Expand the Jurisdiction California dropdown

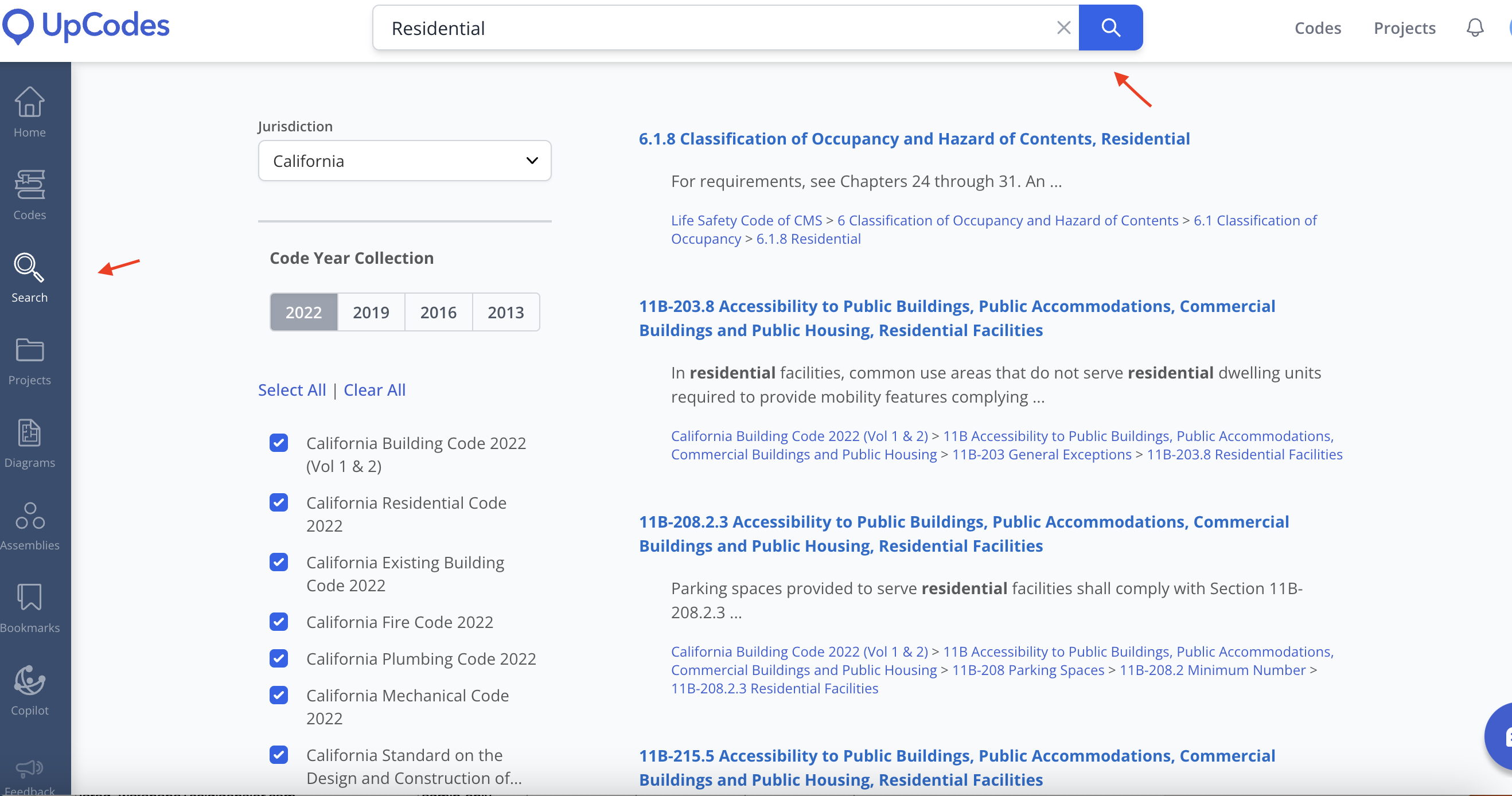(404, 161)
